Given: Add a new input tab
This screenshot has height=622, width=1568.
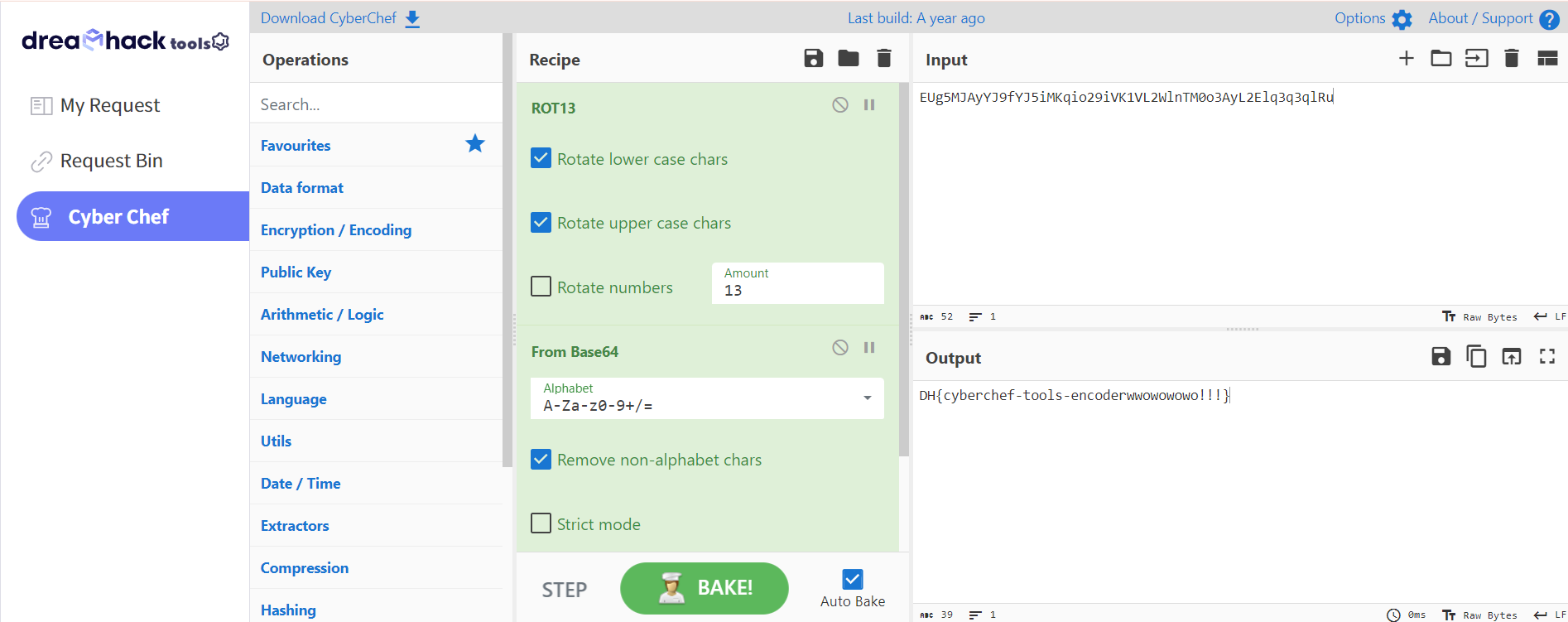Looking at the screenshot, I should coord(1406,58).
